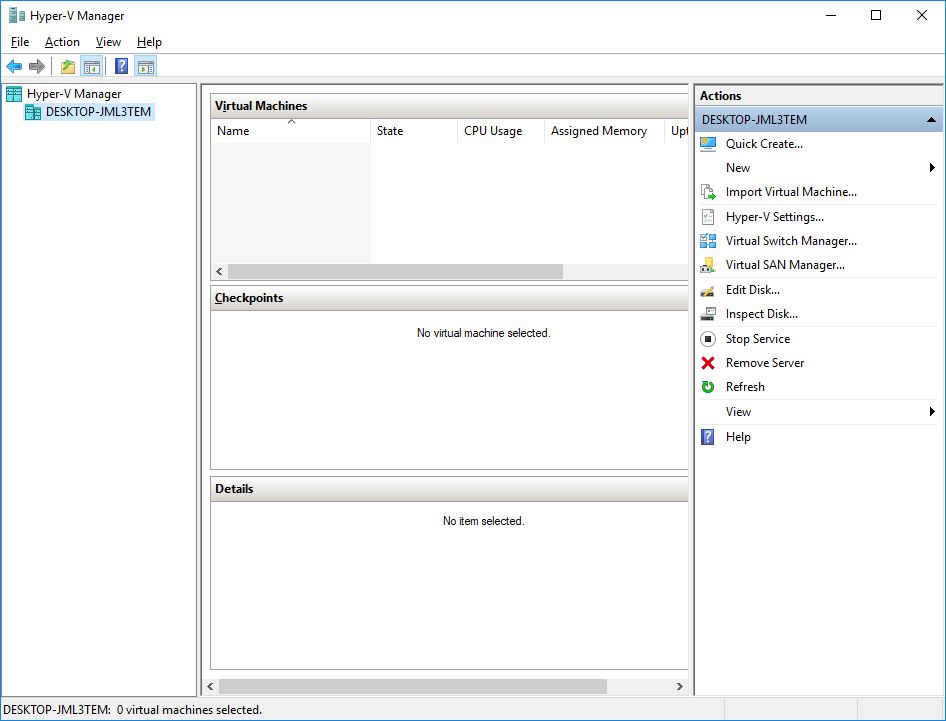Click the Inspect Disk icon
Image resolution: width=946 pixels, height=721 pixels.
click(708, 314)
